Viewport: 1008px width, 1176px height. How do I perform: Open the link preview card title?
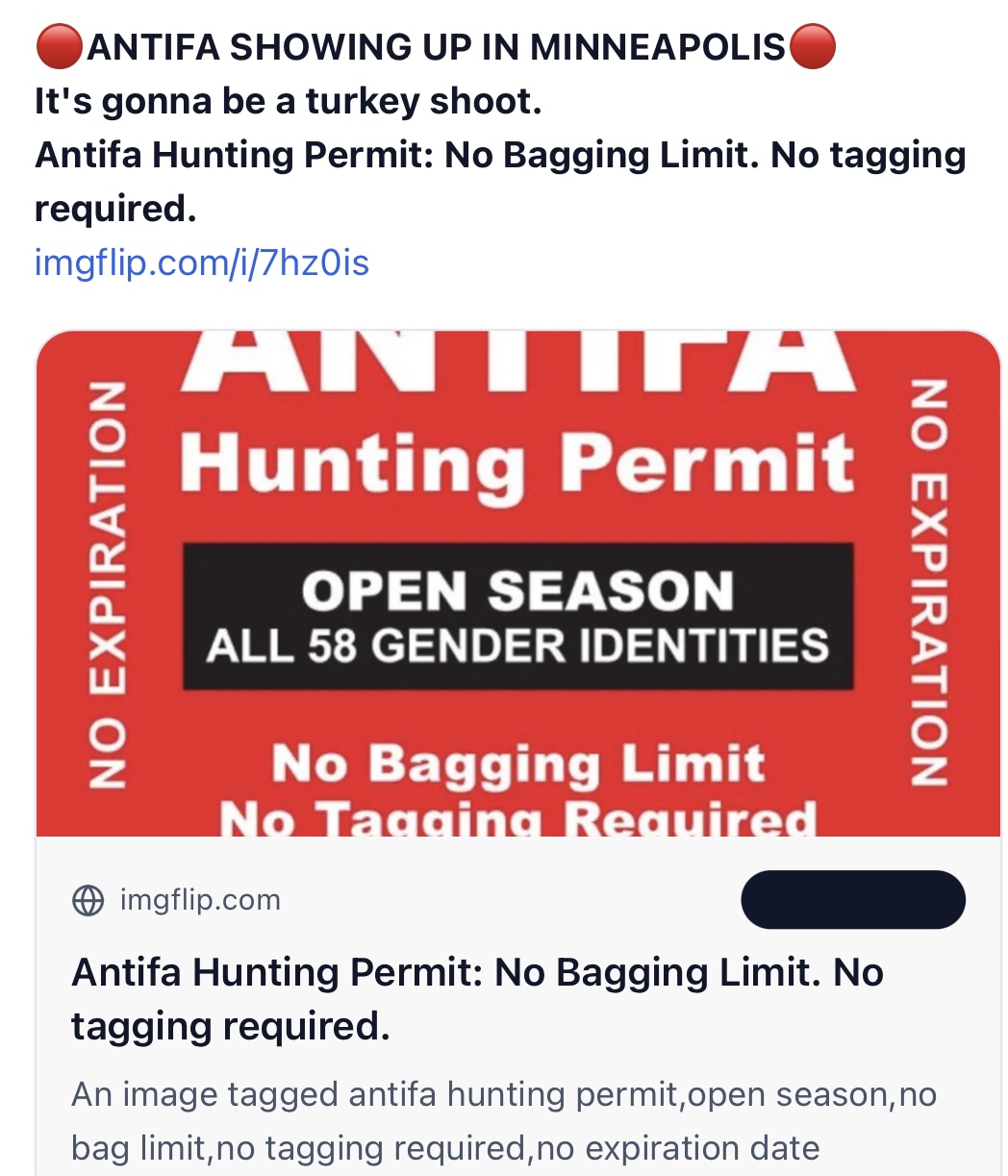[x=477, y=999]
